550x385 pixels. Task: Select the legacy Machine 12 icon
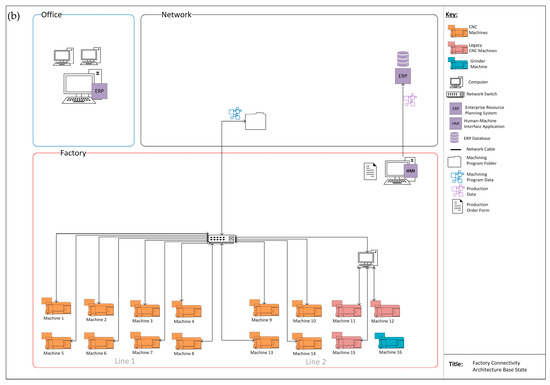(385, 309)
